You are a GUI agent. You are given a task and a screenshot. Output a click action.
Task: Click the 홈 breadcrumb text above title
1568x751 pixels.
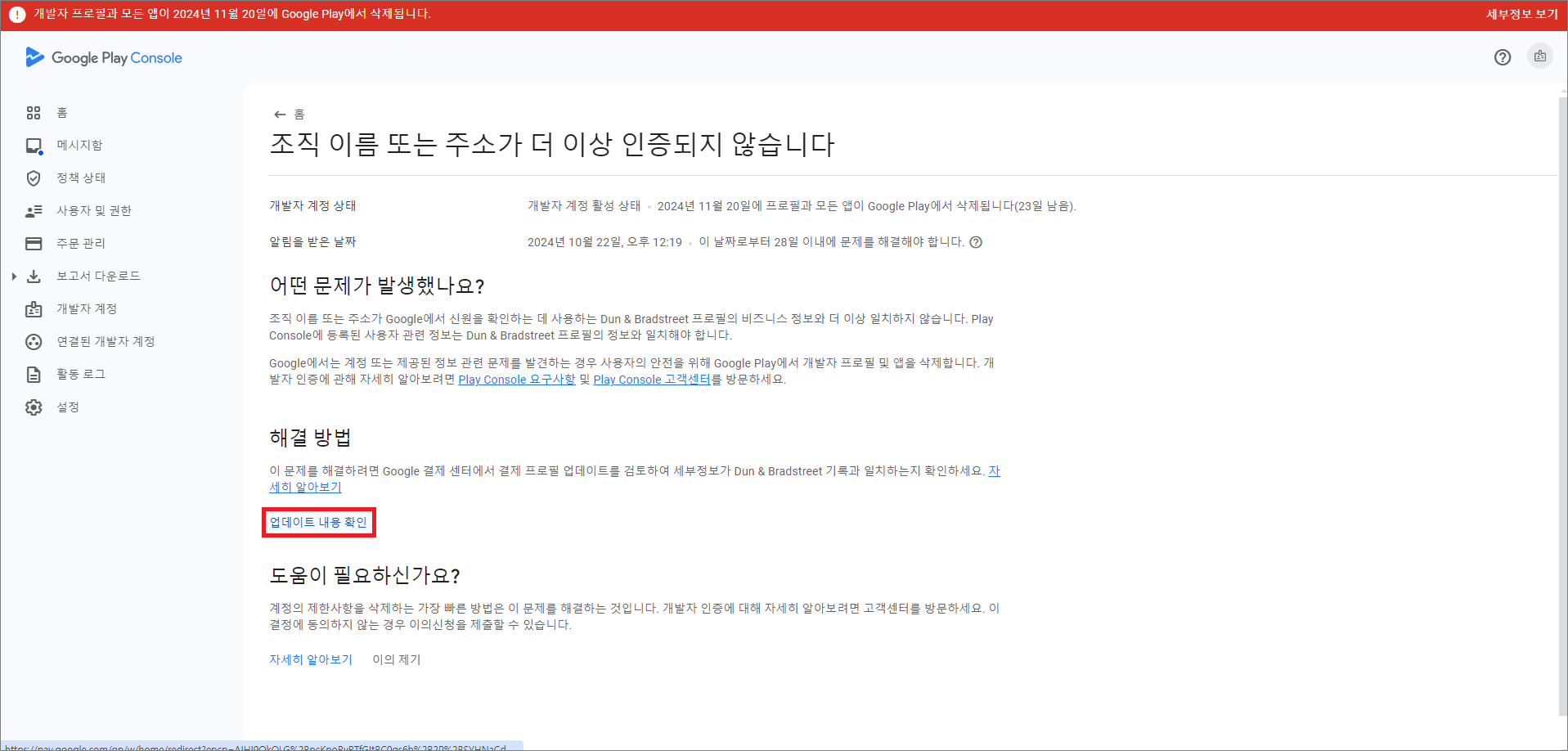(299, 115)
